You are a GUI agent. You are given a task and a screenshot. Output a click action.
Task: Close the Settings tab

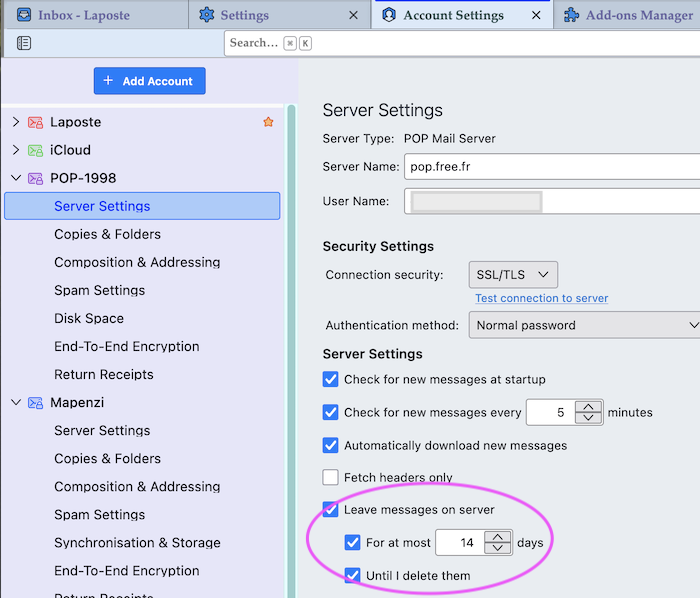(353, 15)
